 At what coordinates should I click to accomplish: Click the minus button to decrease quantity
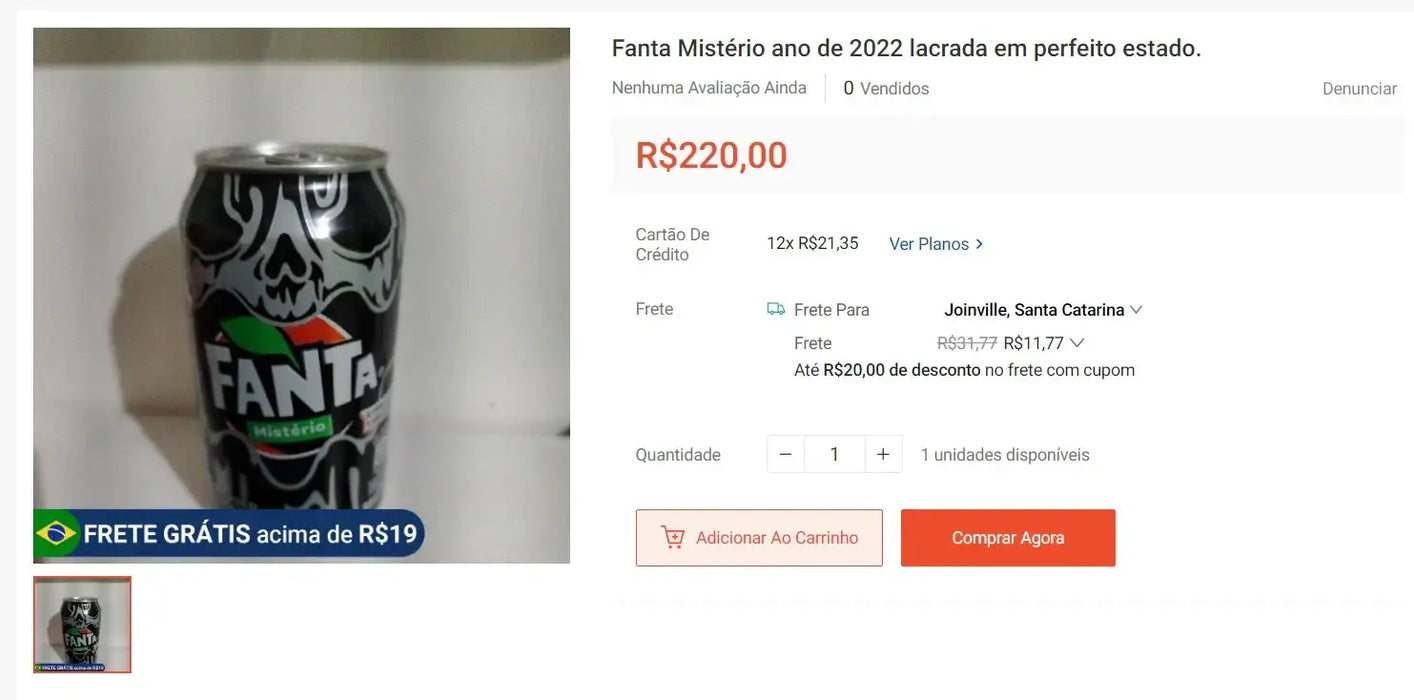pos(785,454)
